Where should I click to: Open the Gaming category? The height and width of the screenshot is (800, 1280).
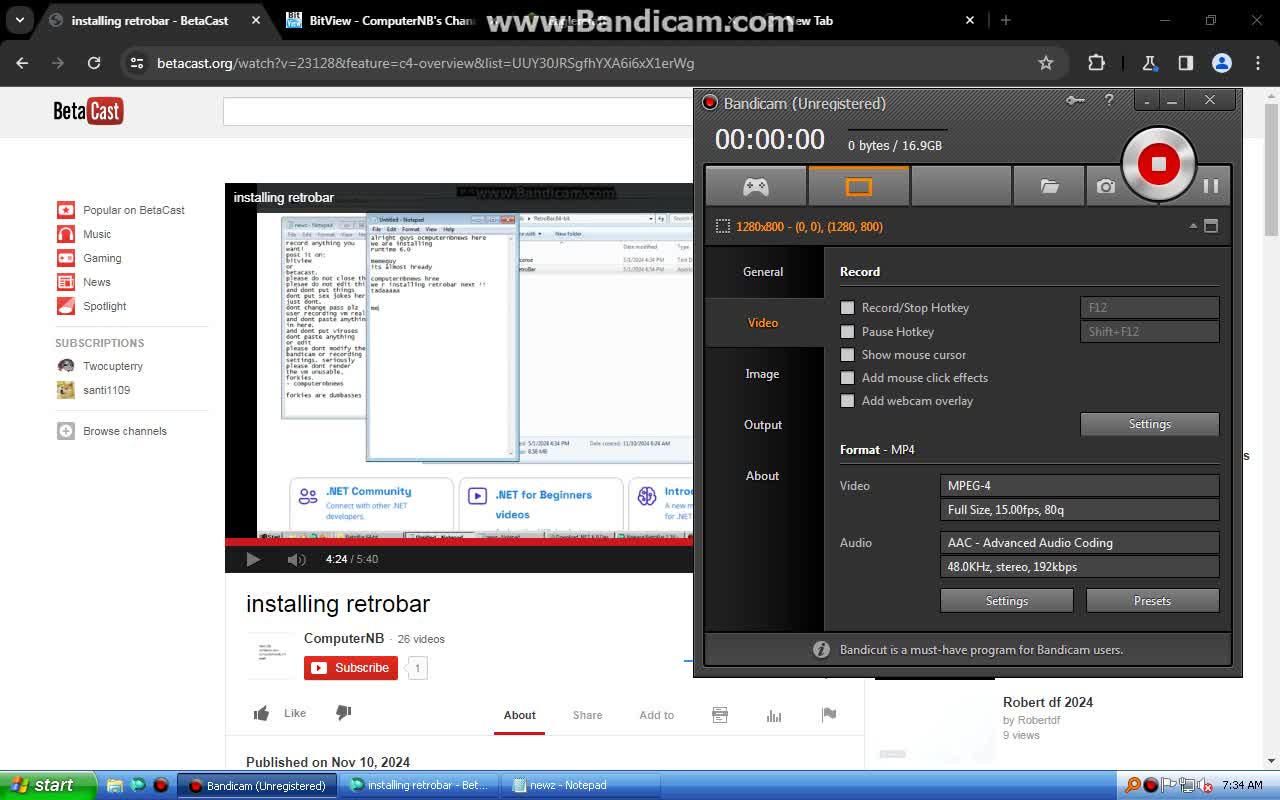point(102,258)
